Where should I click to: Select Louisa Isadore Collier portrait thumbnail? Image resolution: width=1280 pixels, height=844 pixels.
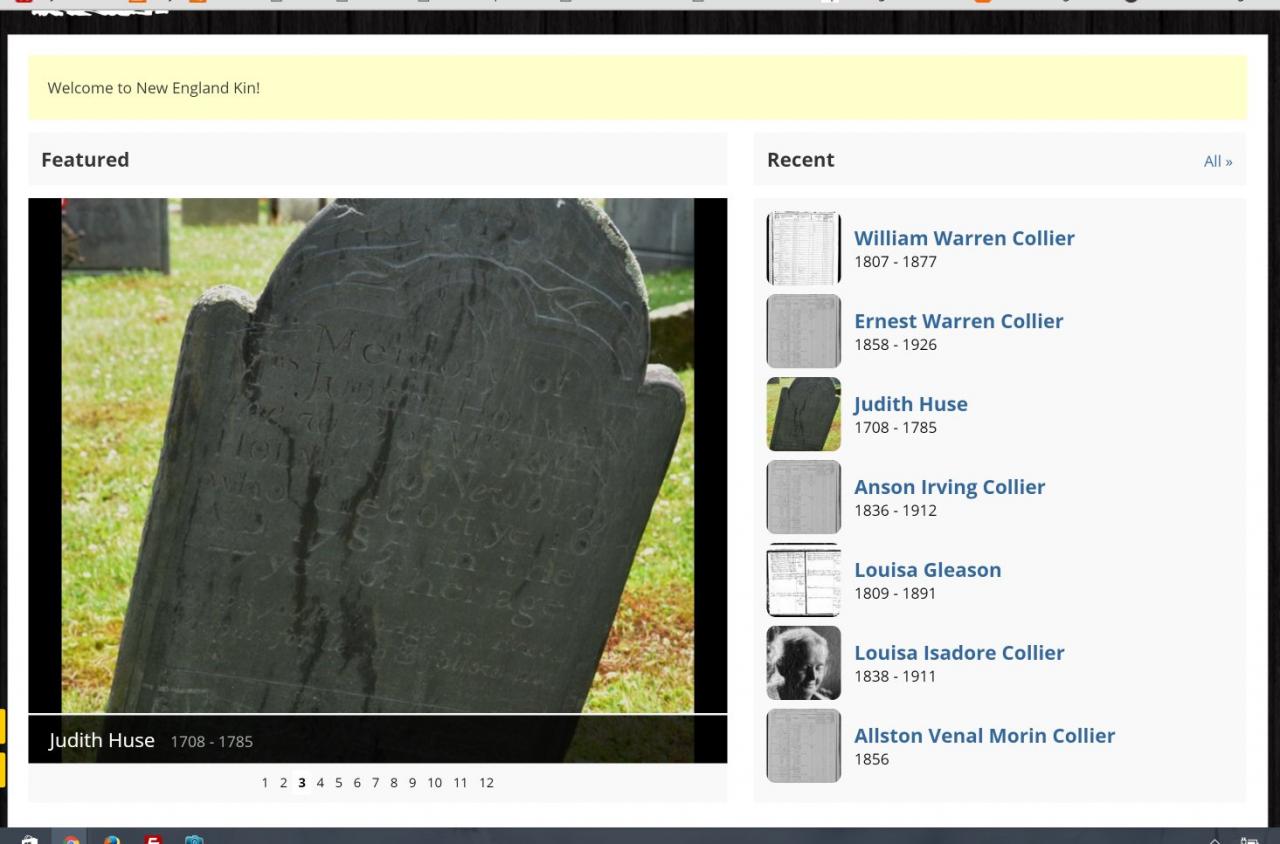point(803,663)
